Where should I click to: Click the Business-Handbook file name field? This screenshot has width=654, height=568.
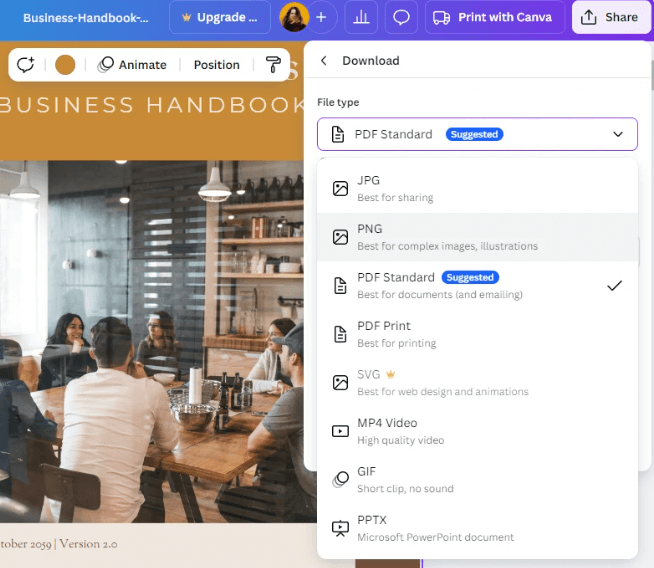click(x=86, y=18)
